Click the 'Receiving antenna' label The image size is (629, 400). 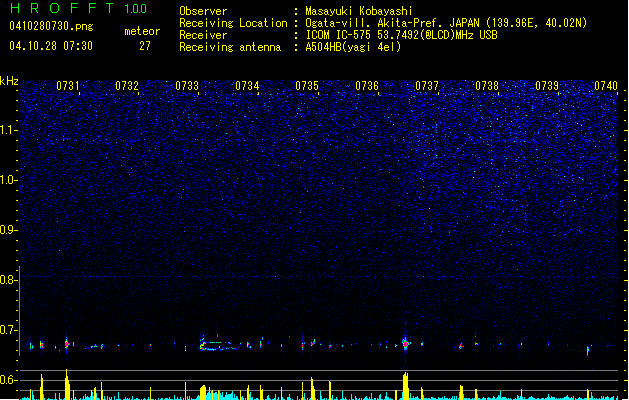click(230, 47)
